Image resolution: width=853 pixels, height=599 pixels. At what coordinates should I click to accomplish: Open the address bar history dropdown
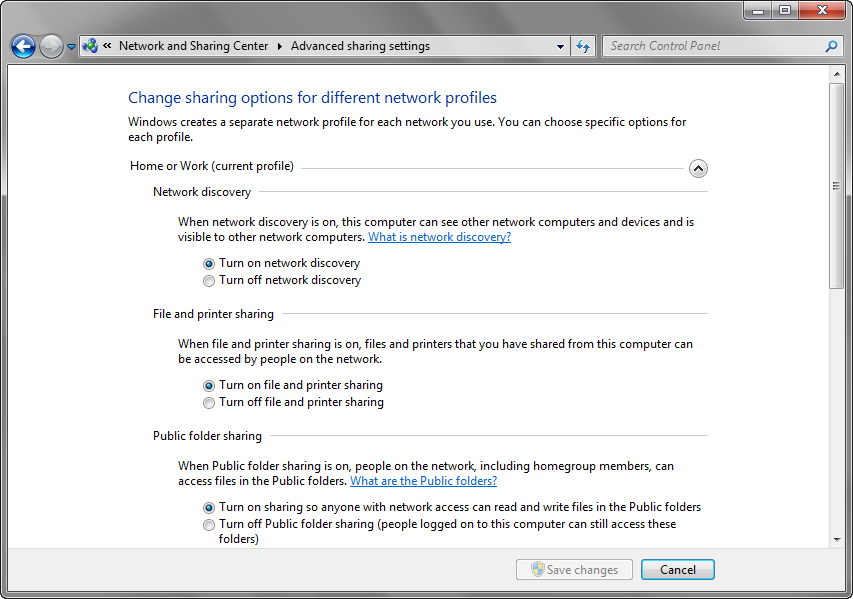(560, 47)
